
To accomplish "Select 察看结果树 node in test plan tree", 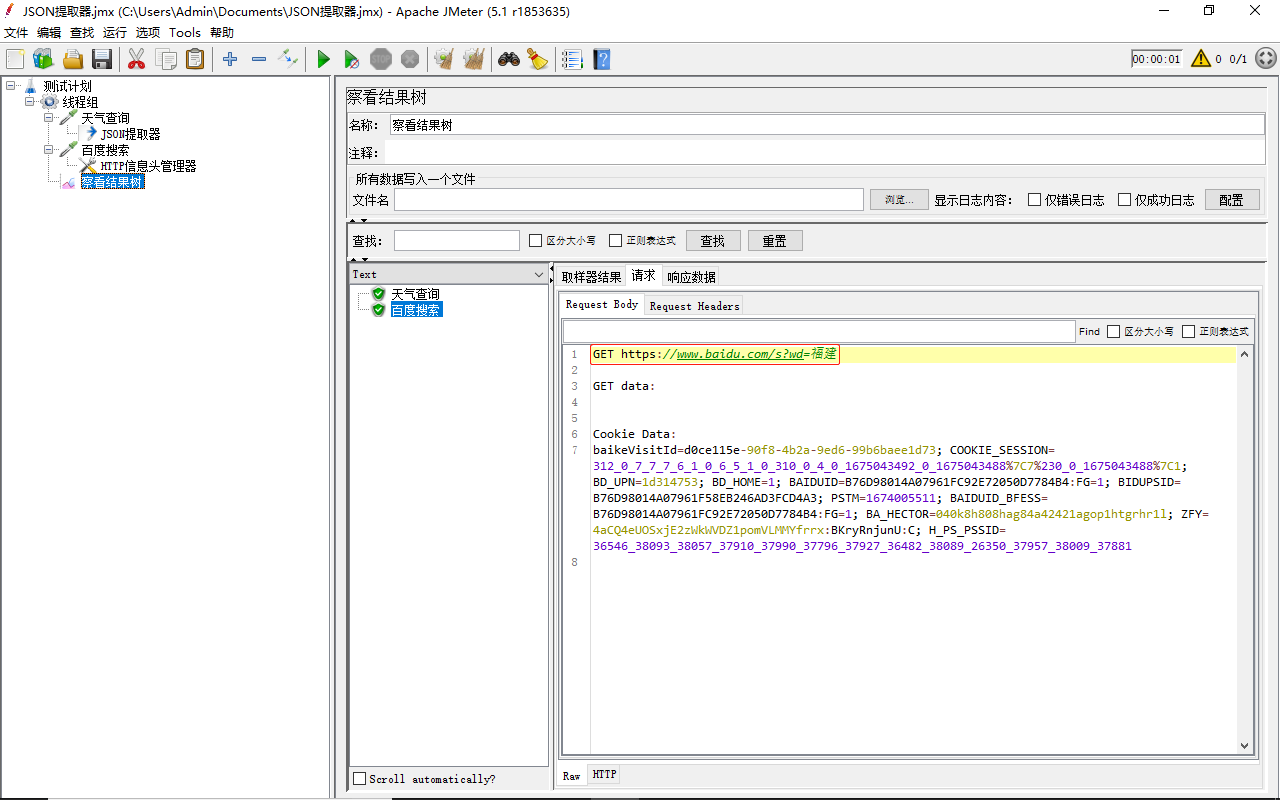I will coord(112,182).
